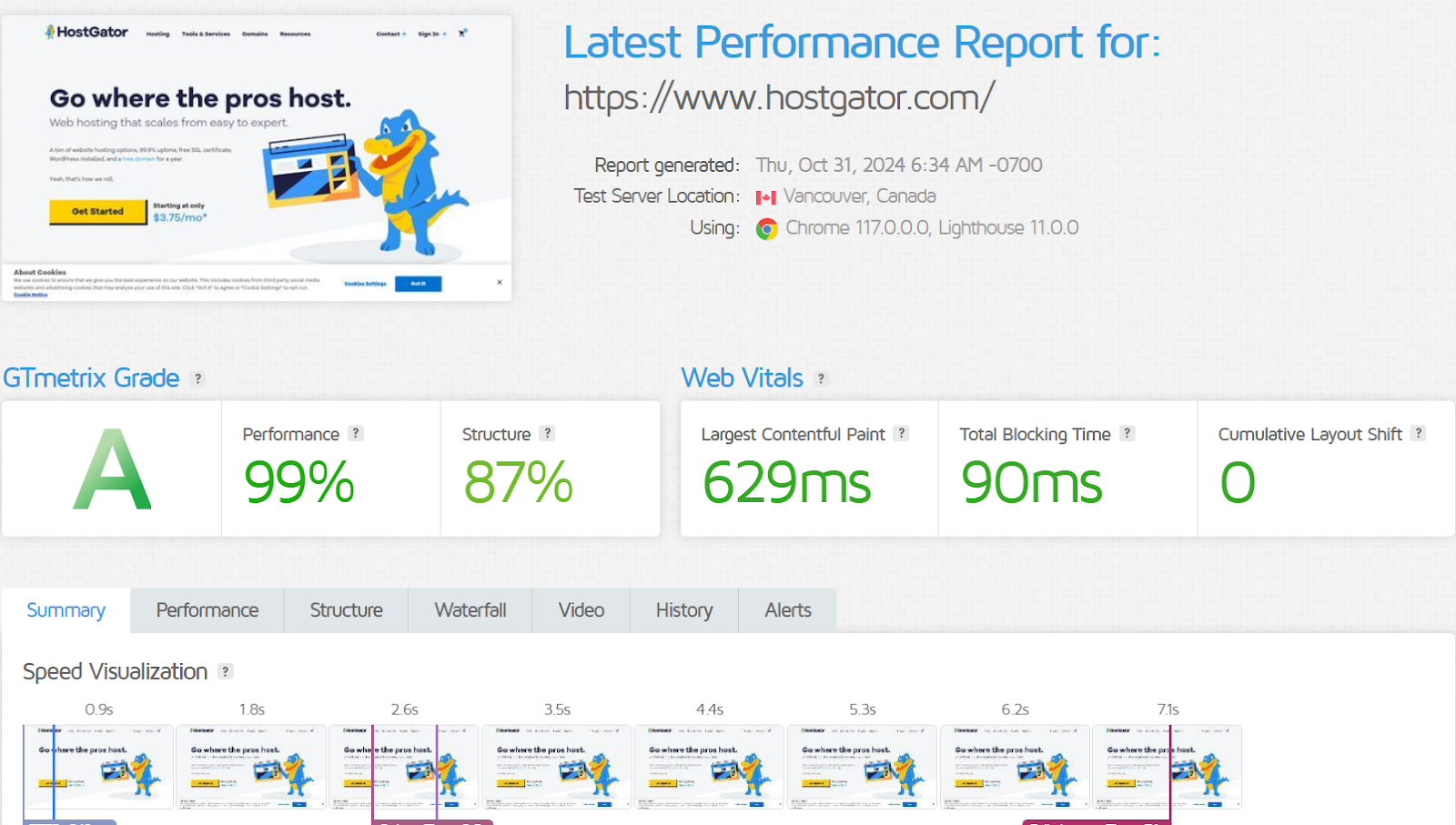Click the 629ms LCP value
This screenshot has width=1456, height=825.
point(787,482)
